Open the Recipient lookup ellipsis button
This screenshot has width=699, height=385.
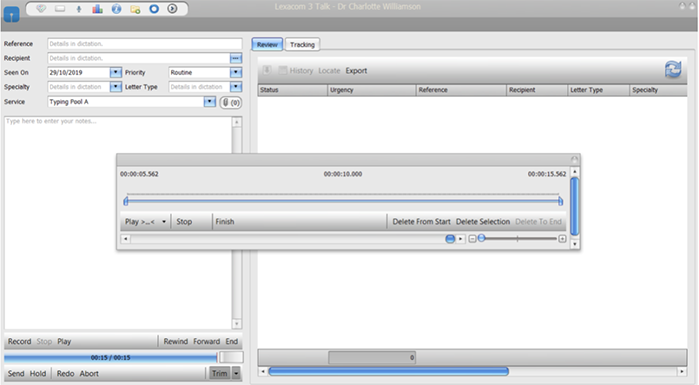[x=235, y=58]
